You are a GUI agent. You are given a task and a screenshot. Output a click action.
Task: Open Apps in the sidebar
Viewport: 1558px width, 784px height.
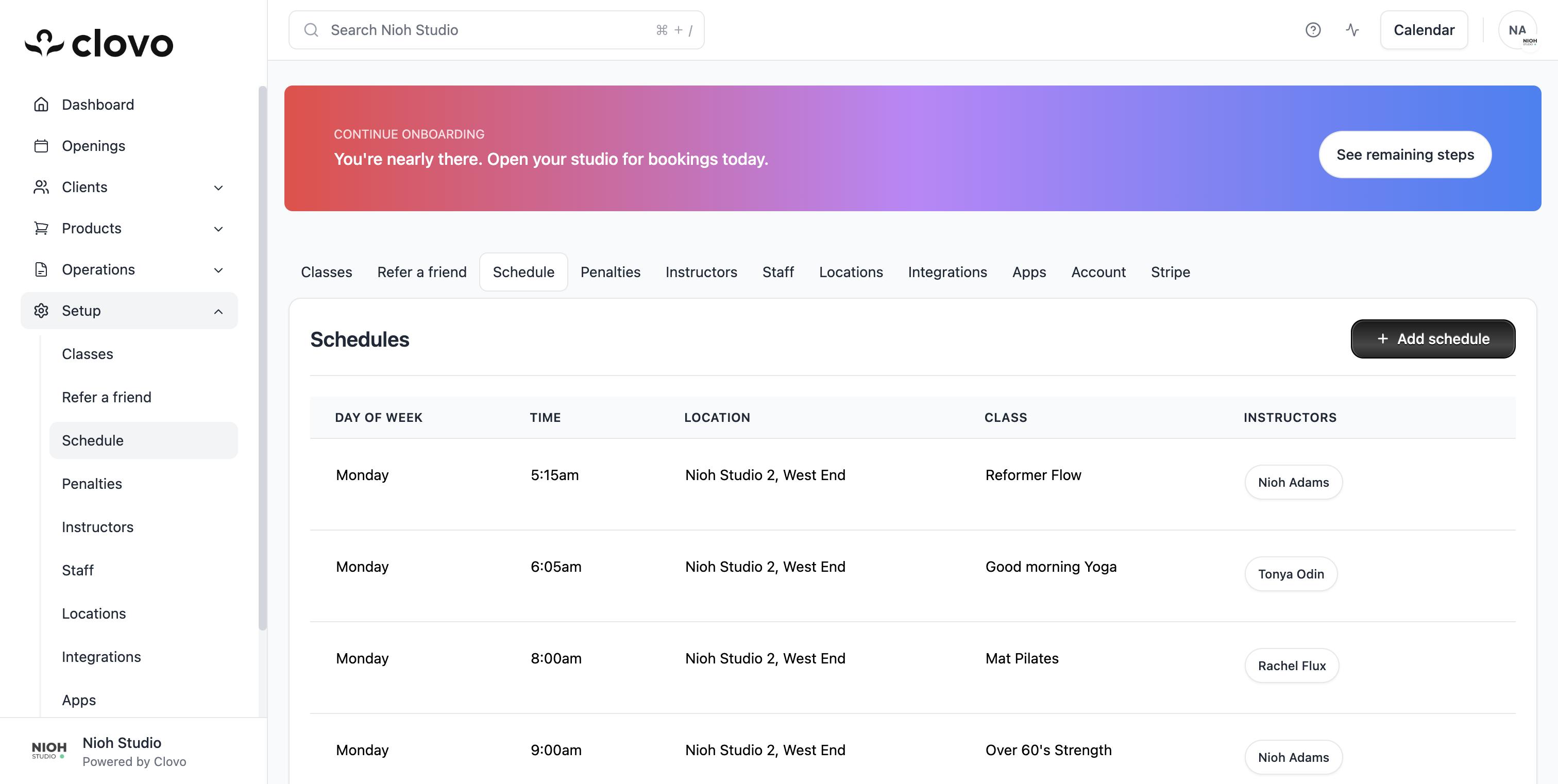click(x=144, y=700)
